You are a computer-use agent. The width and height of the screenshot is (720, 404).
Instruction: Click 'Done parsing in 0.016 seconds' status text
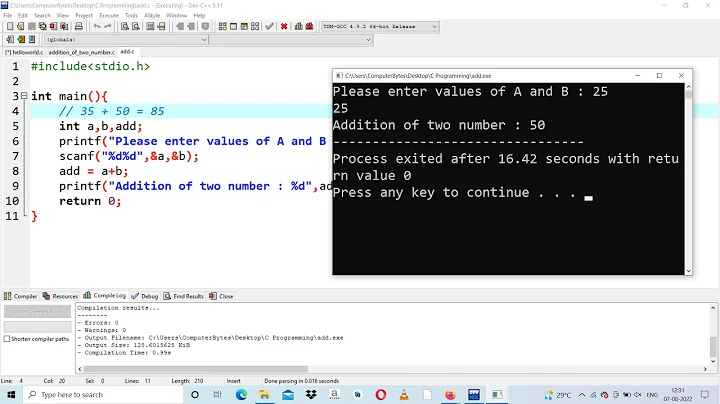[301, 381]
